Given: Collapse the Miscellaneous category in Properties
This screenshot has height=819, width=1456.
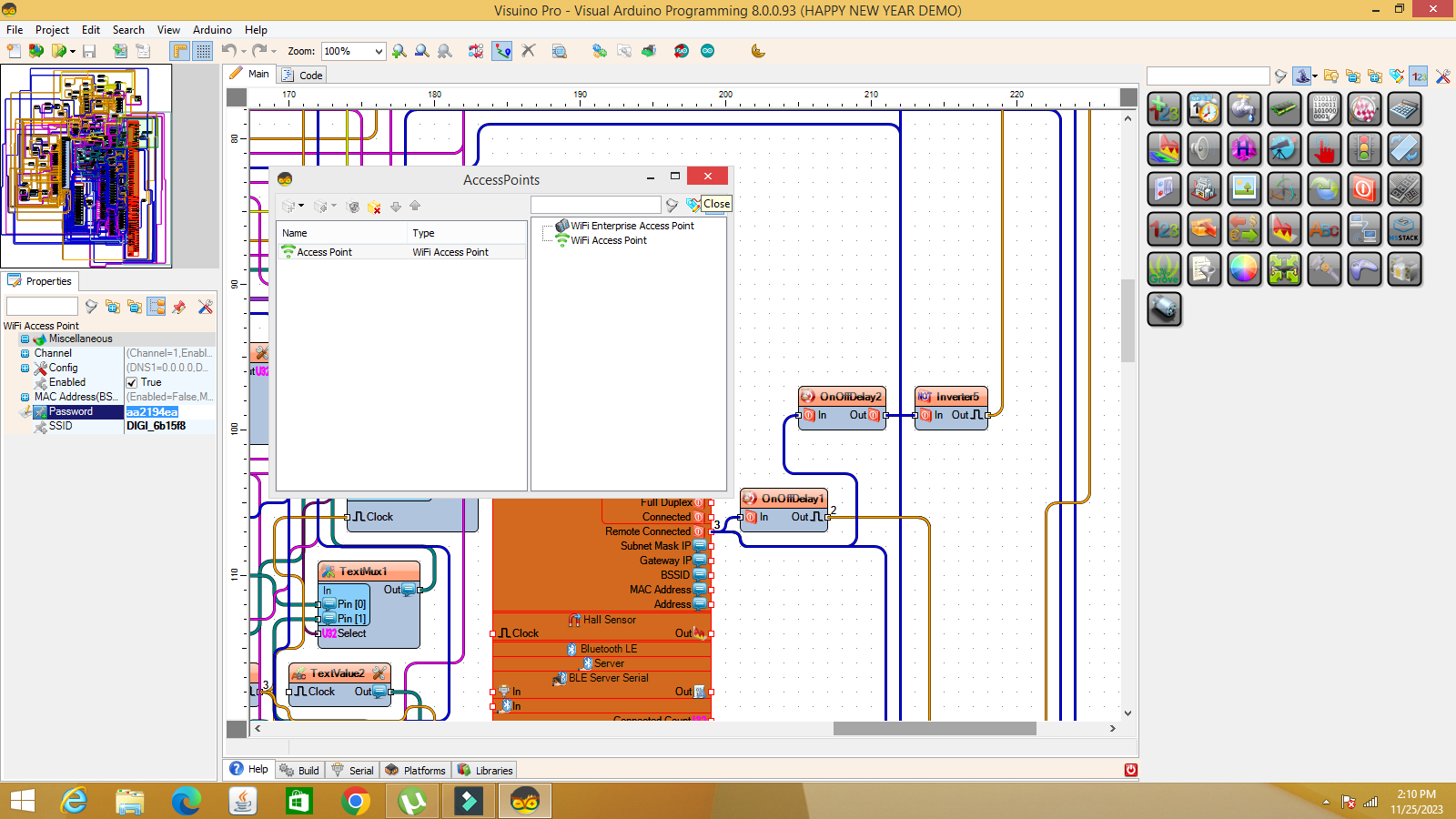Looking at the screenshot, I should pos(25,339).
